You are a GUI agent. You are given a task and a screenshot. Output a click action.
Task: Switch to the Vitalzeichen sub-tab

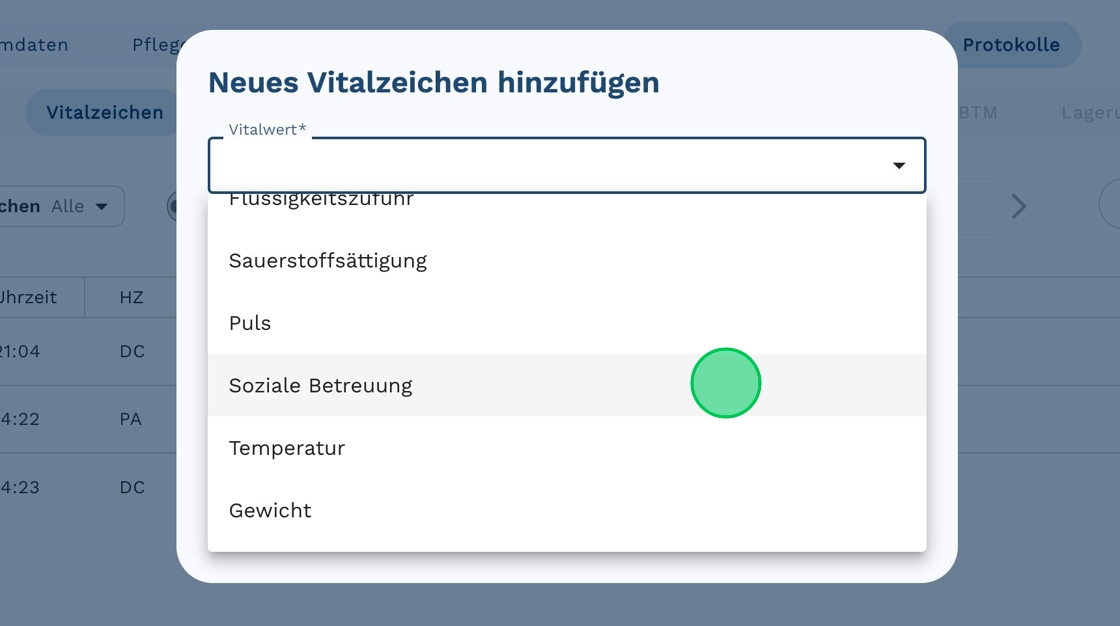104,112
